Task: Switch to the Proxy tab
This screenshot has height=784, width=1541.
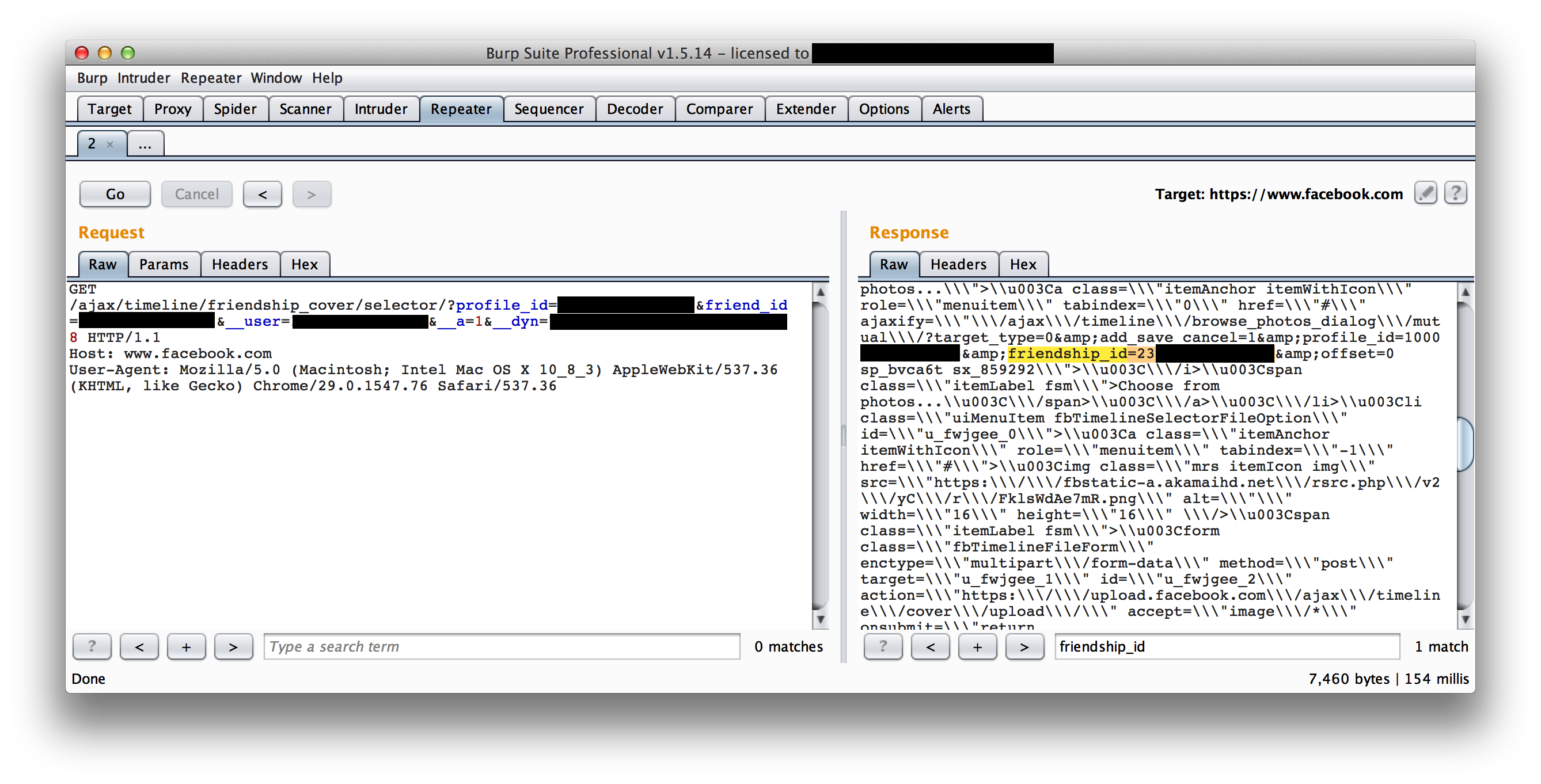Action: (173, 109)
